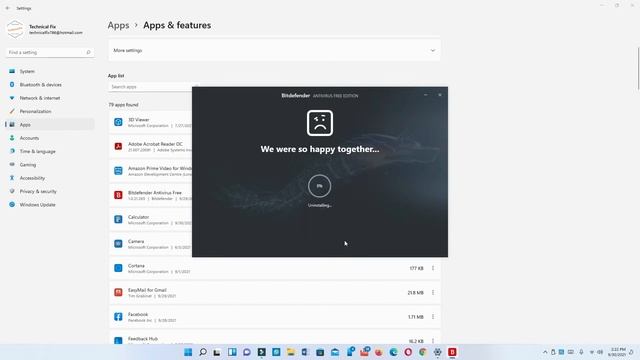This screenshot has width=640, height=360.
Task: Click the Settings window vertical scrollbar
Action: click(x=638, y=69)
